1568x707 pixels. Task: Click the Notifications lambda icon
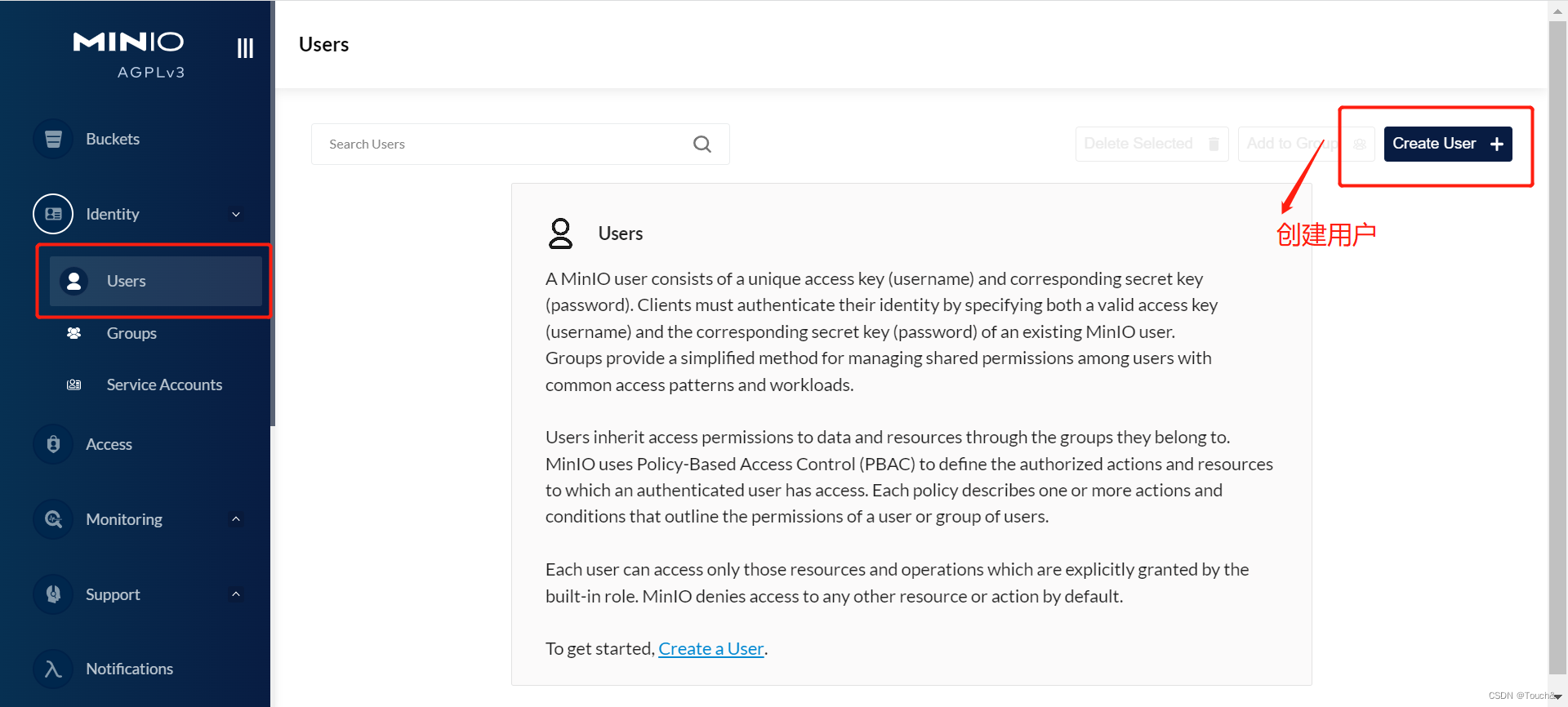click(53, 669)
